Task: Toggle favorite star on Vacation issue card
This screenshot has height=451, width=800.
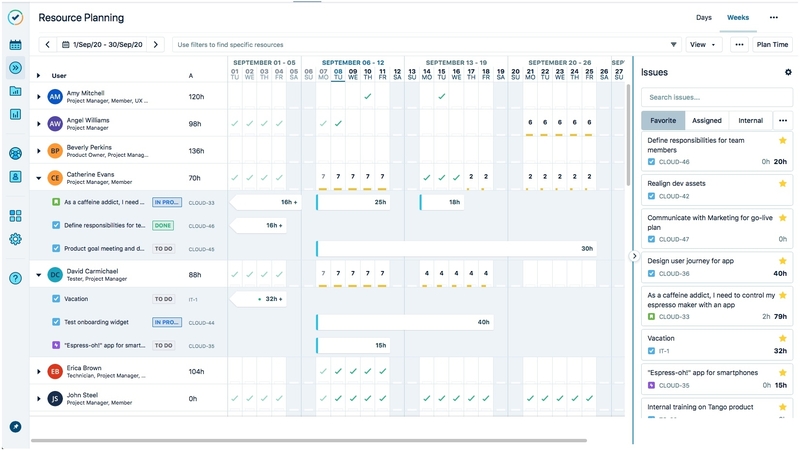Action: tap(783, 338)
